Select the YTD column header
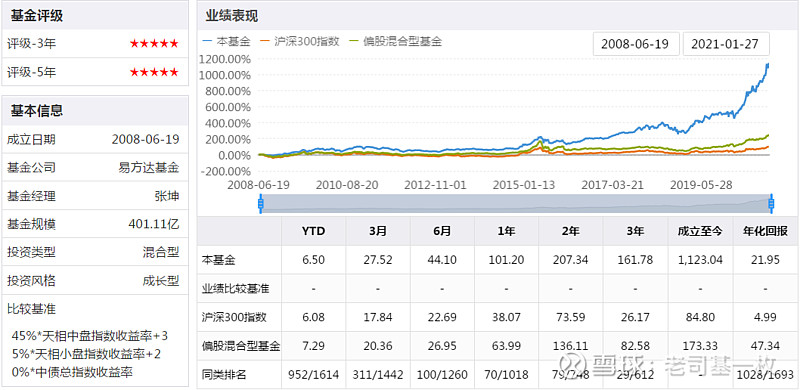This screenshot has width=800, height=390. coord(313,231)
